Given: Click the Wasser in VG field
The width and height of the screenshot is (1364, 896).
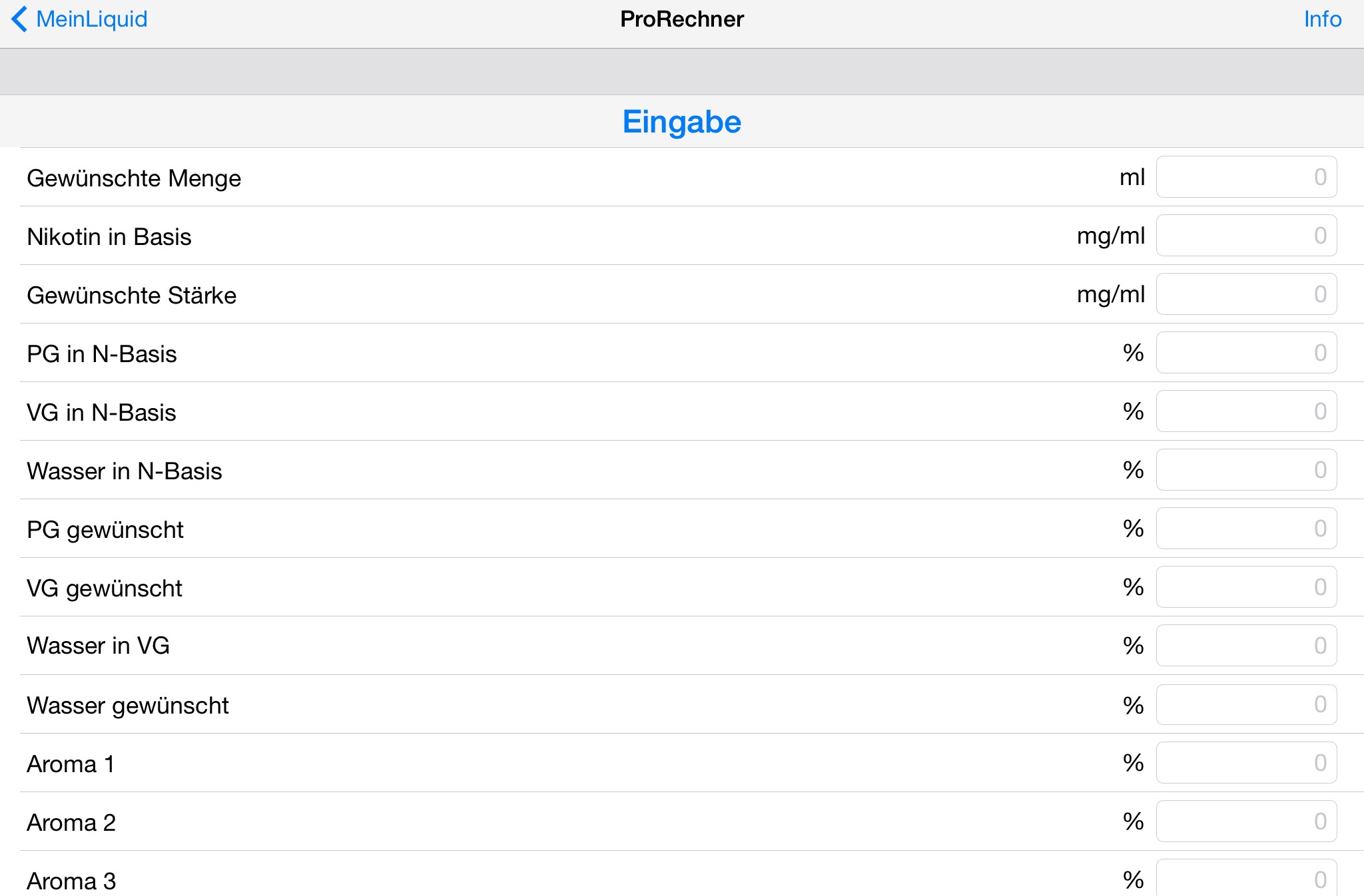Looking at the screenshot, I should [1245, 646].
